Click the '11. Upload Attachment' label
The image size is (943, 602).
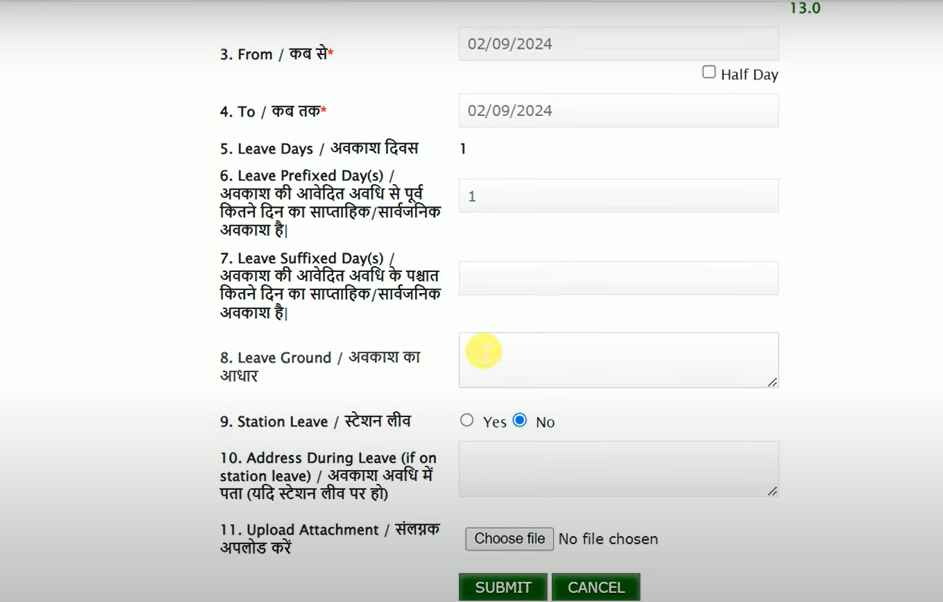(330, 538)
